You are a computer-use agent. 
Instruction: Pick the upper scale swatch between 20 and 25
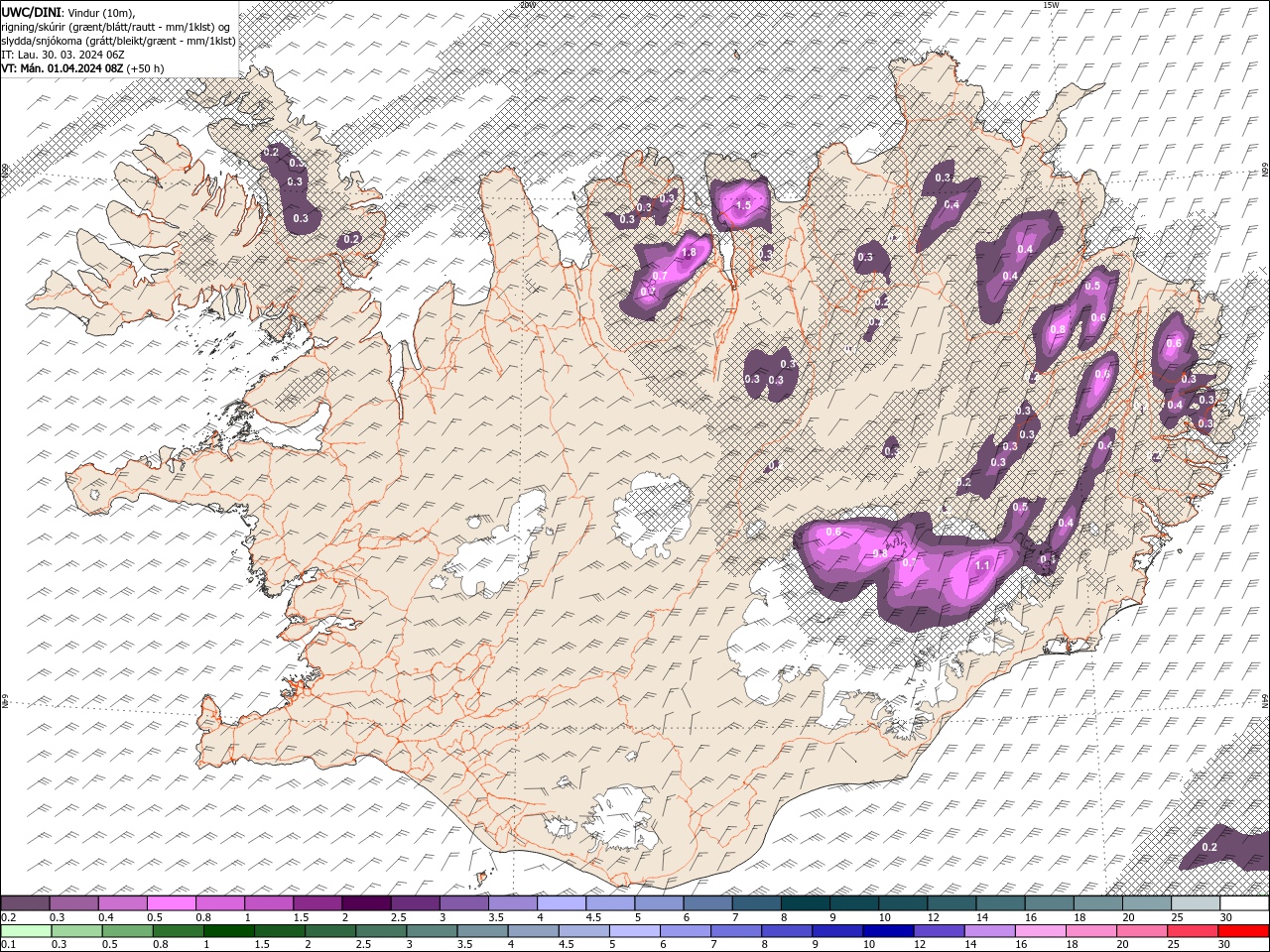(x=1147, y=903)
